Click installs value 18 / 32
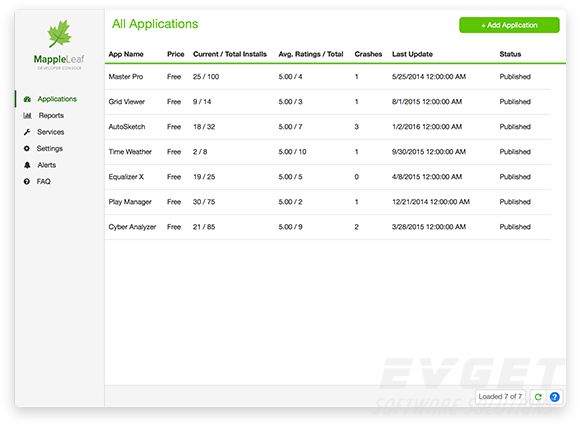Image resolution: width=581 pixels, height=427 pixels. 204,127
